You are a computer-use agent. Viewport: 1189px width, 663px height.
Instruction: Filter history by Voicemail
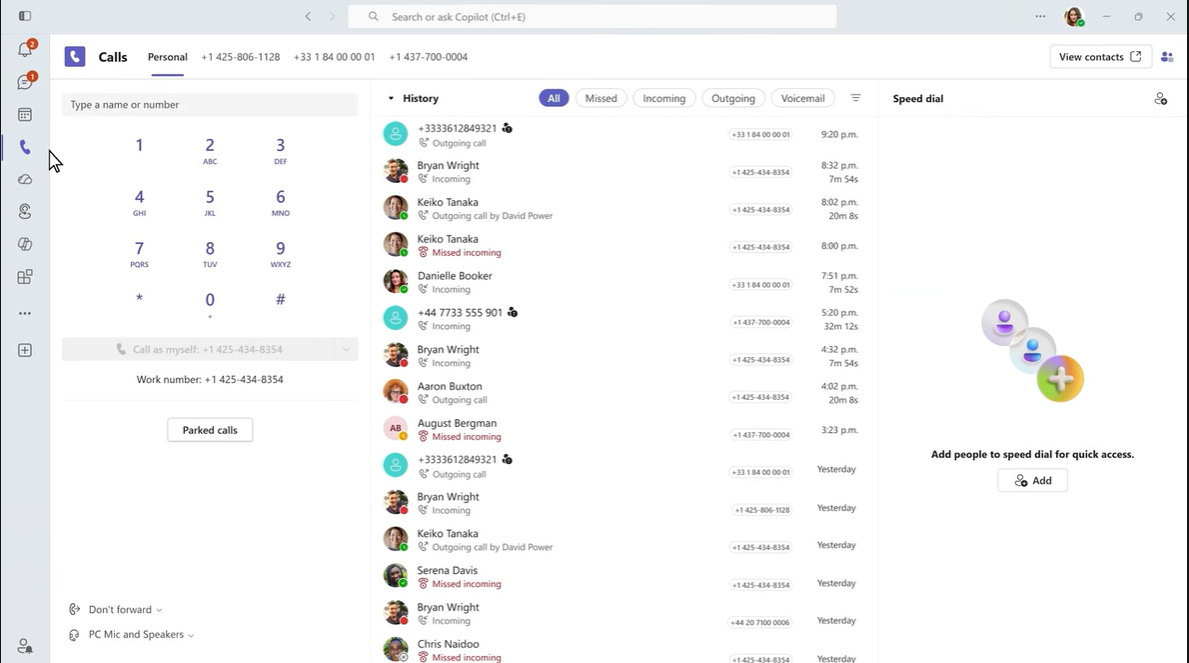point(802,98)
